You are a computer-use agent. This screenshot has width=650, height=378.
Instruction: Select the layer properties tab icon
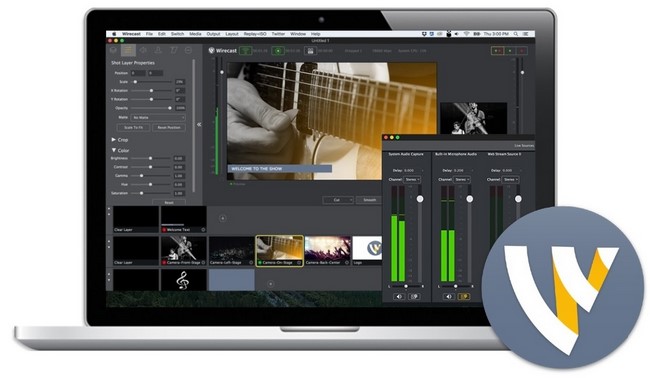(128, 50)
